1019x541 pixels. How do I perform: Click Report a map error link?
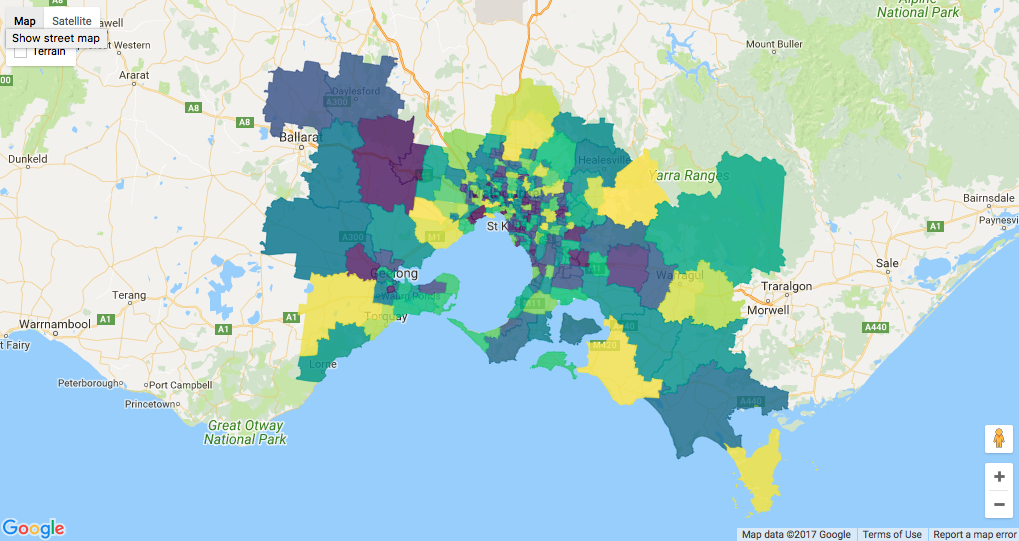tap(975, 534)
